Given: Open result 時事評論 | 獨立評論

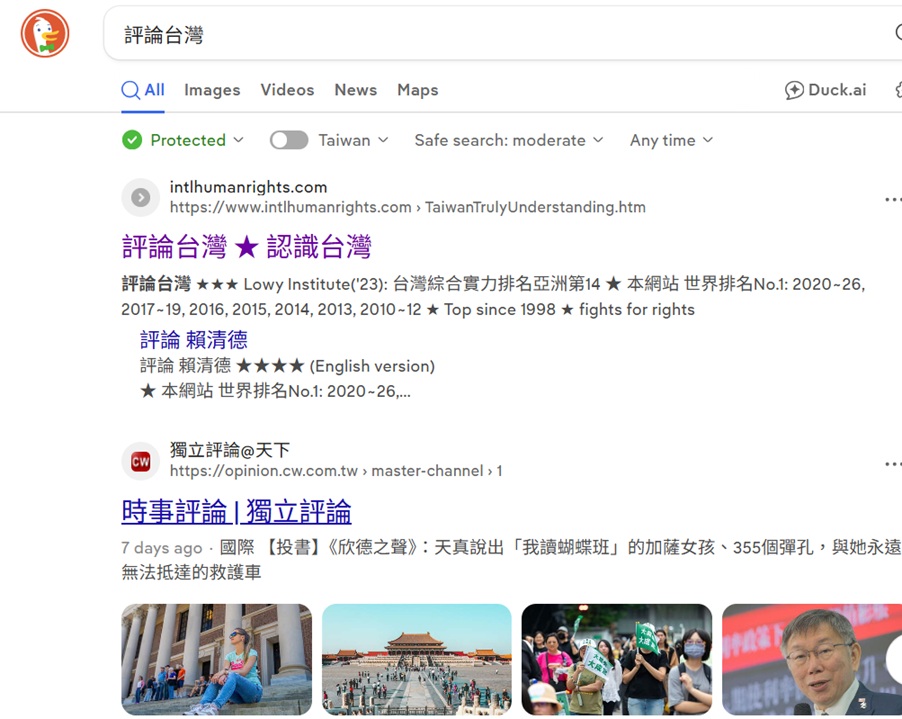Looking at the screenshot, I should [236, 511].
